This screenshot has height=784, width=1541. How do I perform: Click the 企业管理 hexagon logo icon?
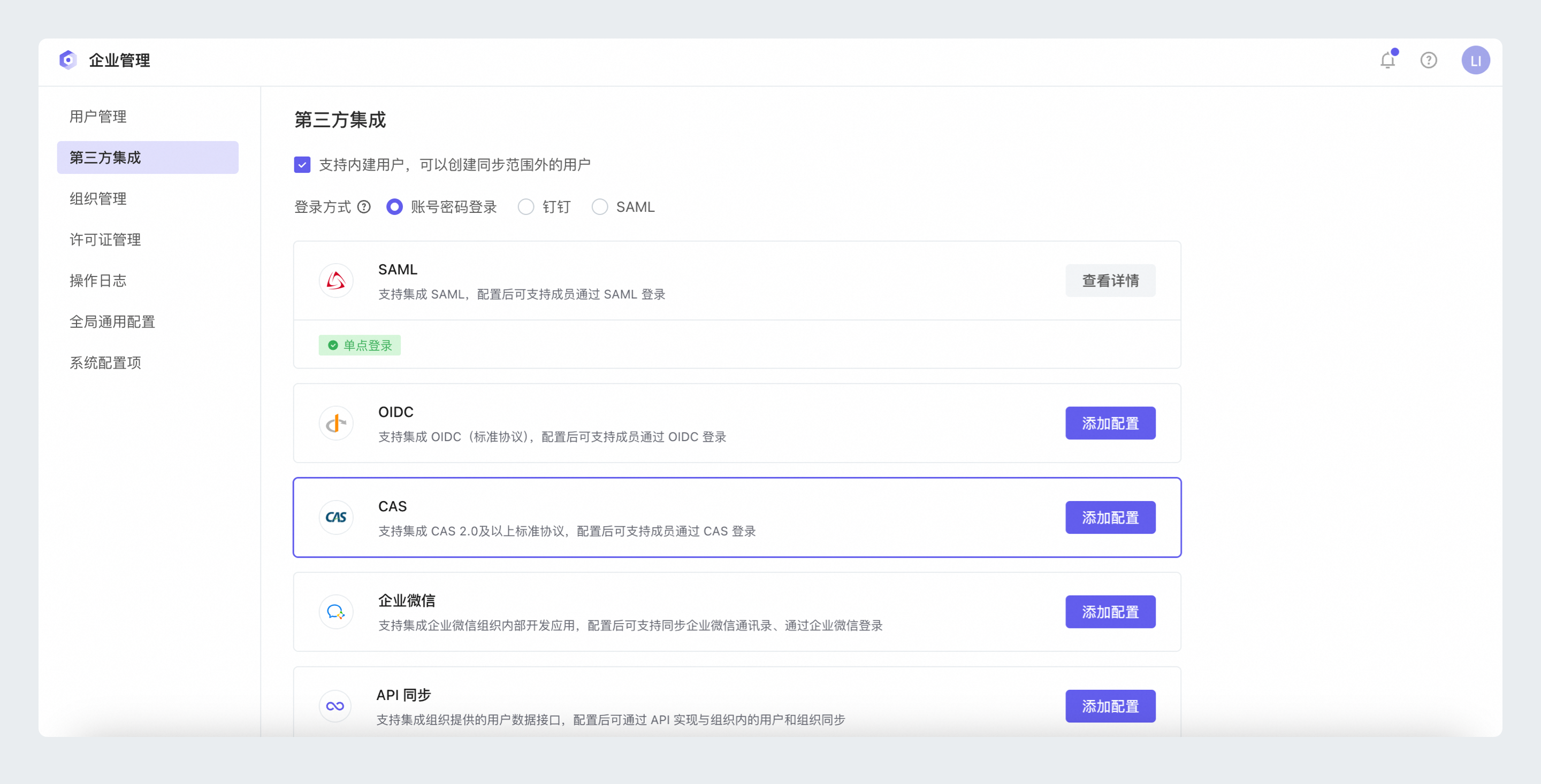tap(68, 60)
